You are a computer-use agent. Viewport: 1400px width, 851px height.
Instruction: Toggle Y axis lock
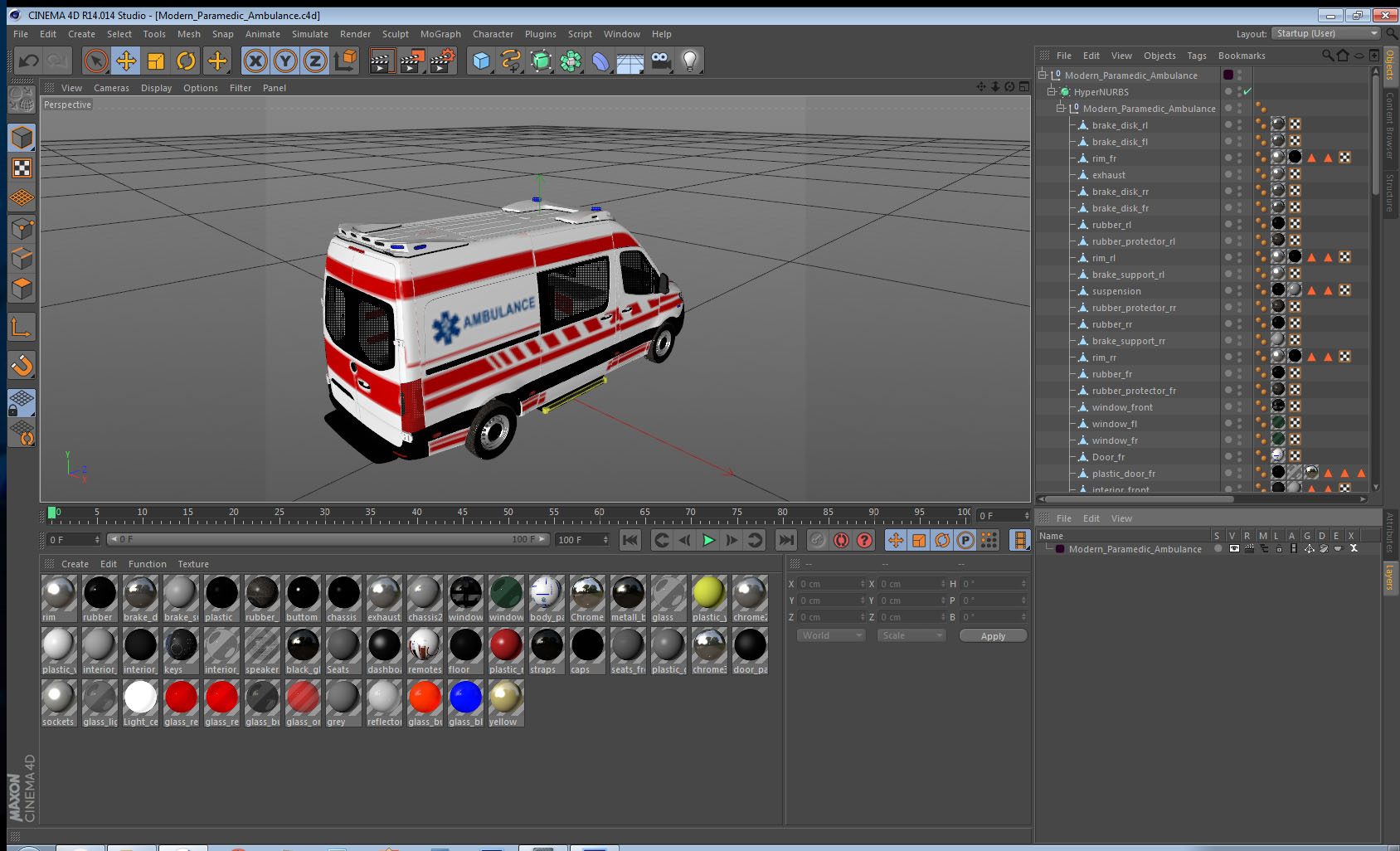[x=285, y=61]
